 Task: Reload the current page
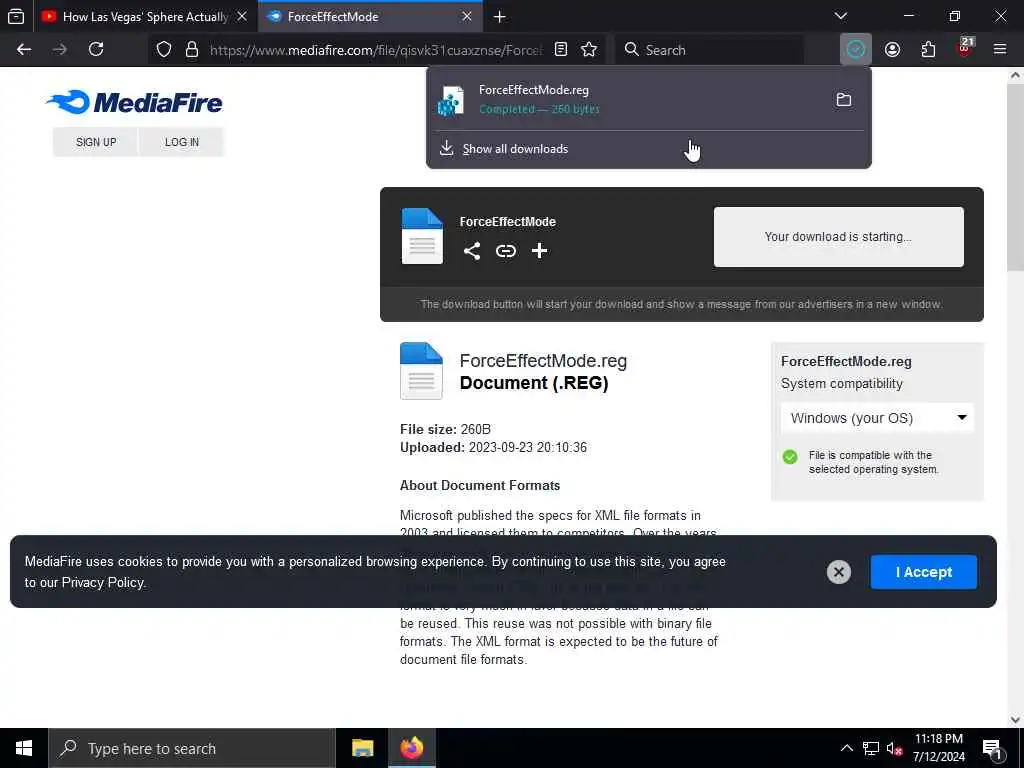click(96, 50)
